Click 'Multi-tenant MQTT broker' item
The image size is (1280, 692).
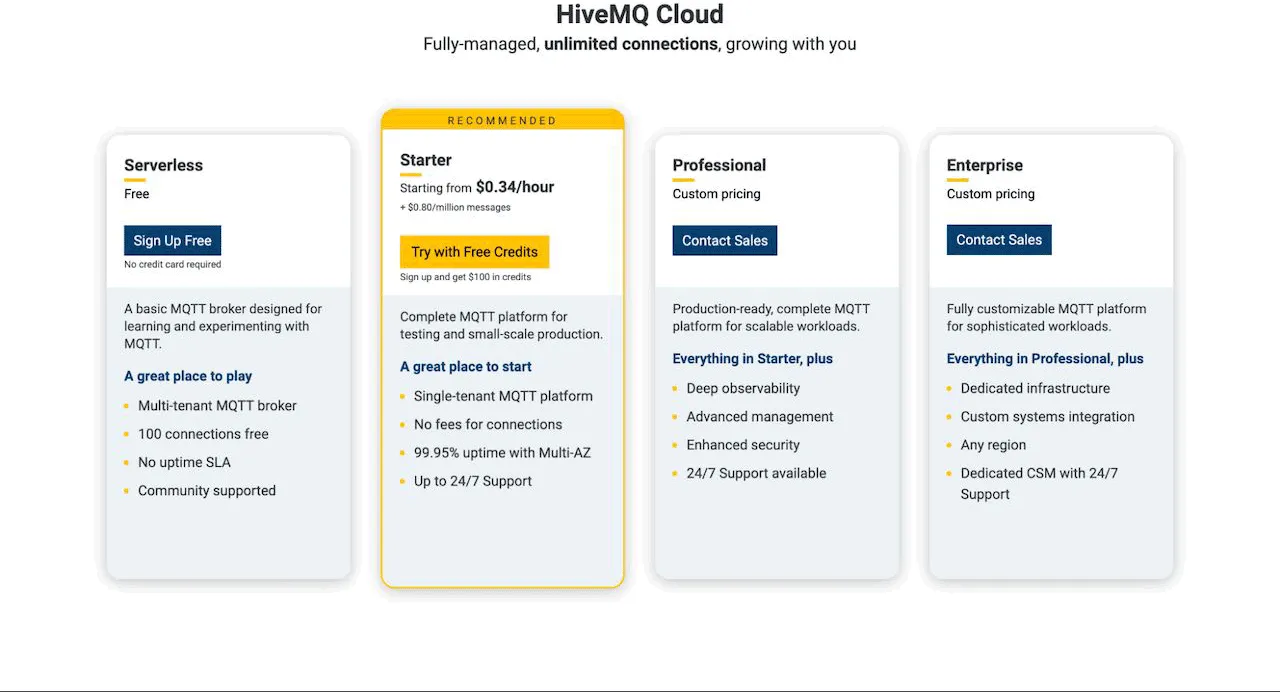[x=217, y=406]
